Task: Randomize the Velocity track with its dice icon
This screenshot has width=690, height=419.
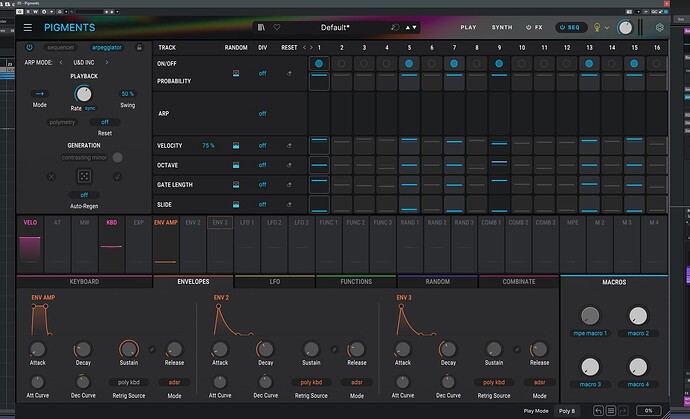Action: click(236, 146)
